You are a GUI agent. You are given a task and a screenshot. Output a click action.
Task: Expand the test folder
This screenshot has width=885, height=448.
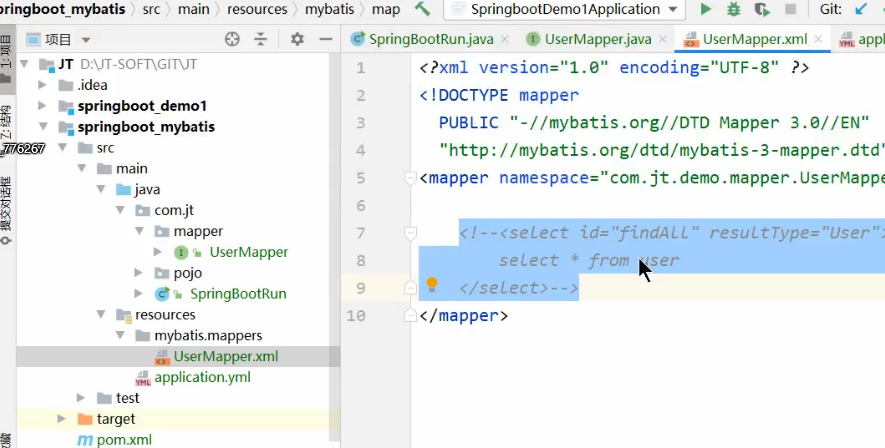[81, 398]
